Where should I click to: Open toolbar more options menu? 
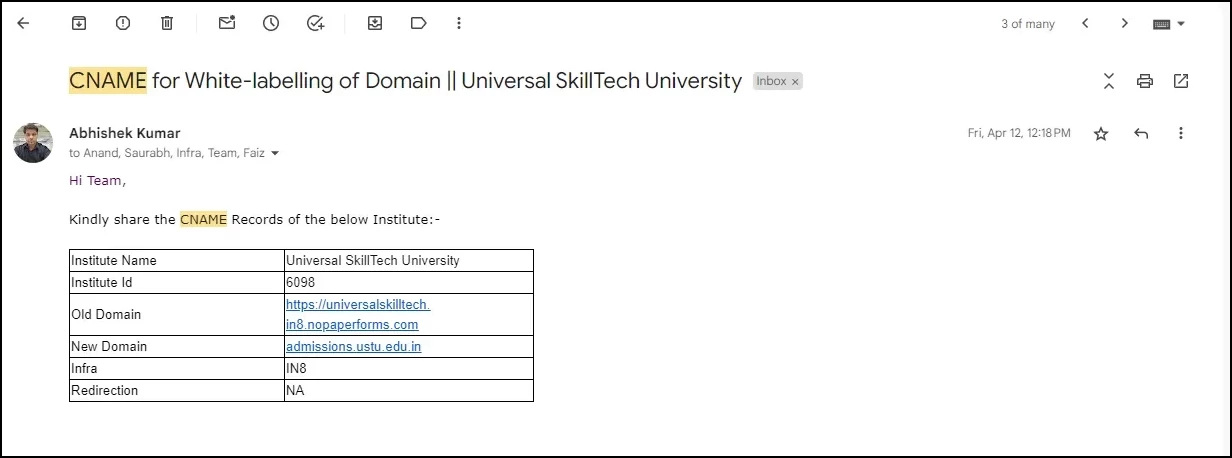coord(459,23)
